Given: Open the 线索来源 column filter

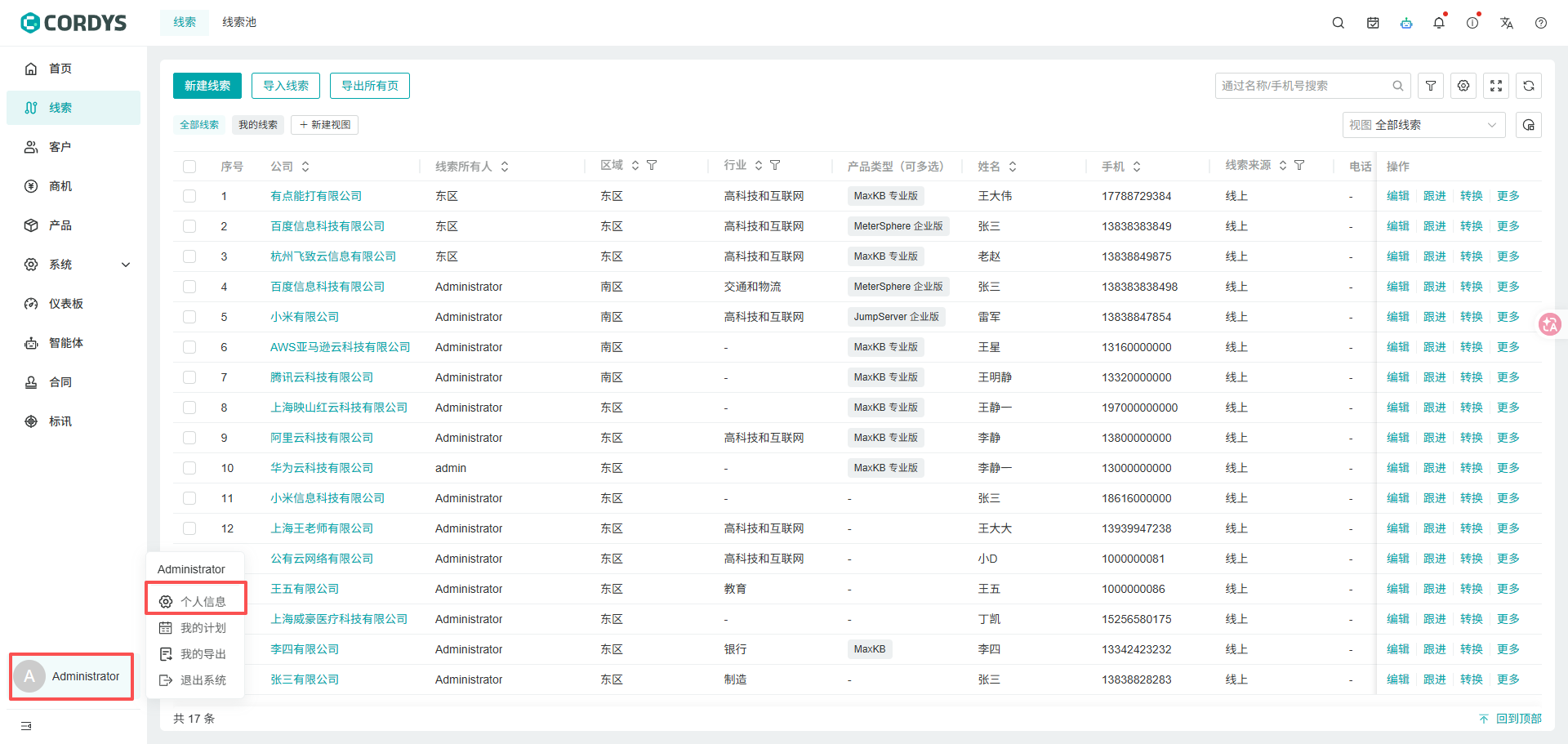Looking at the screenshot, I should (1300, 164).
